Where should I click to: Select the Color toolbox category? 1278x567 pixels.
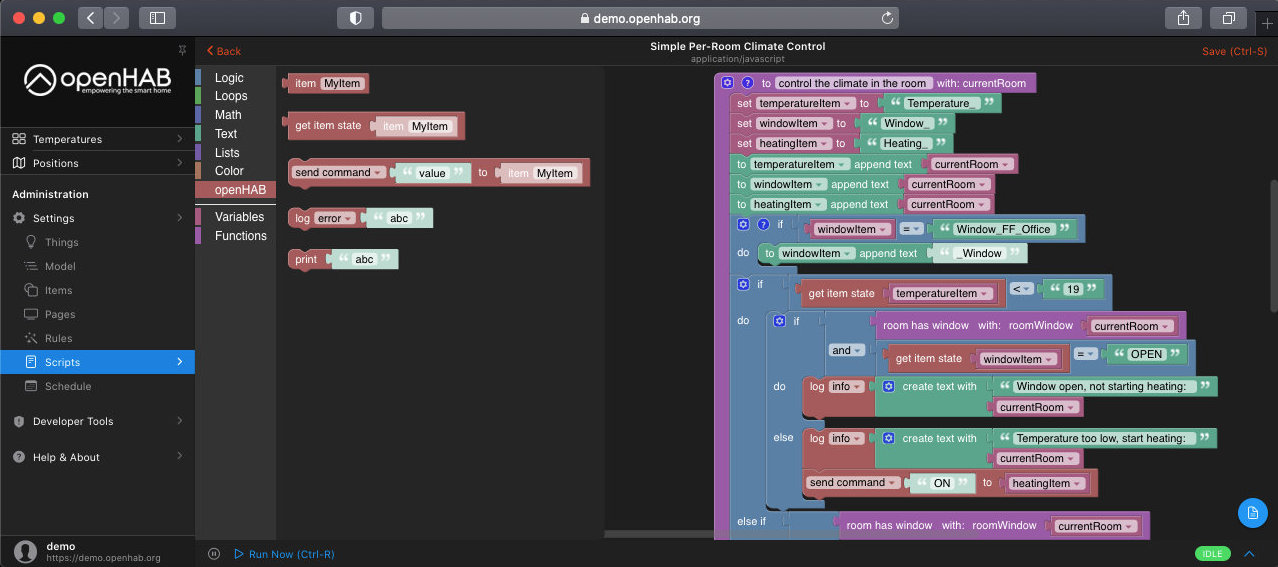coord(229,171)
